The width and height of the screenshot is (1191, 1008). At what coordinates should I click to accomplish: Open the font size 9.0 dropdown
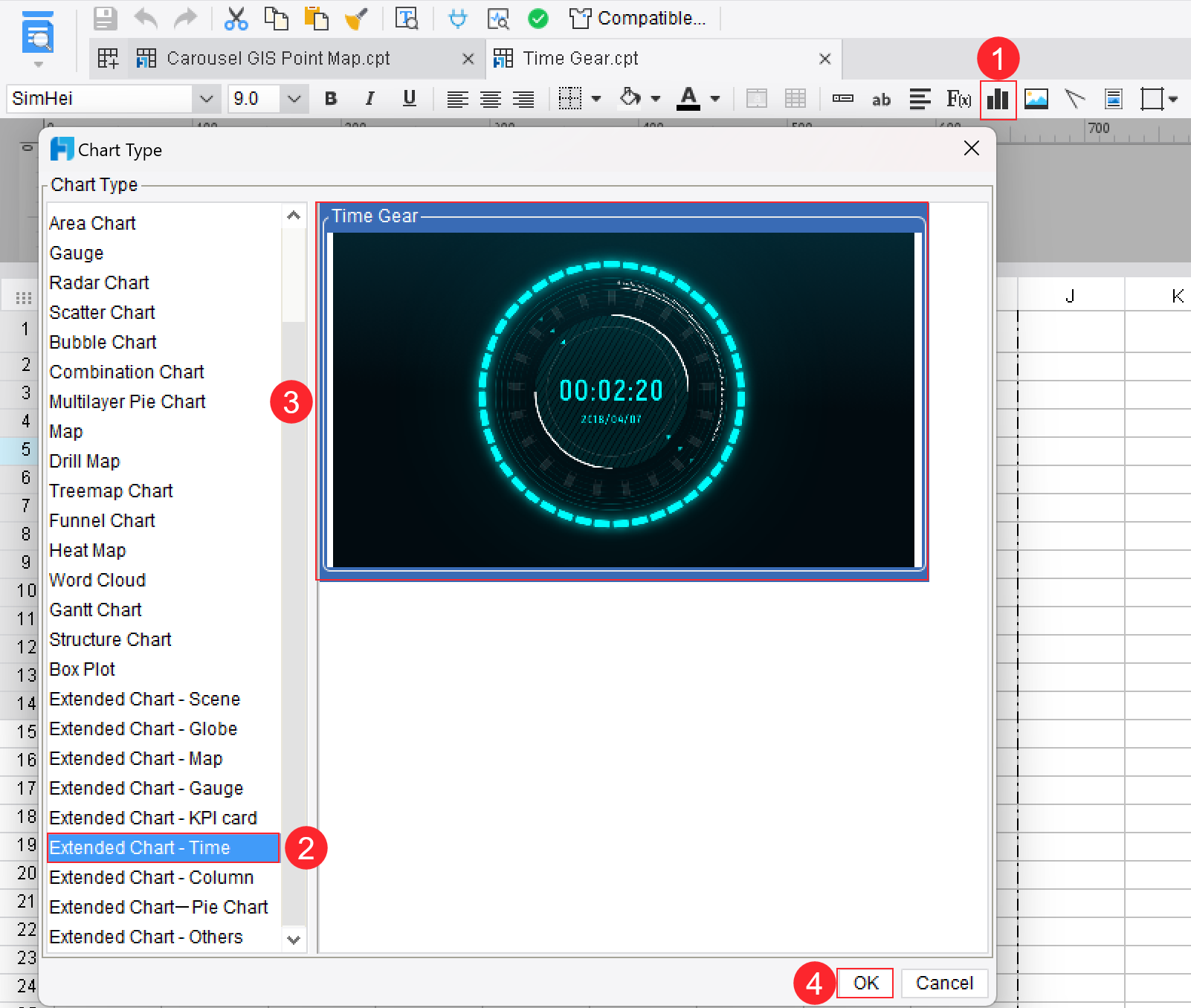tap(294, 99)
